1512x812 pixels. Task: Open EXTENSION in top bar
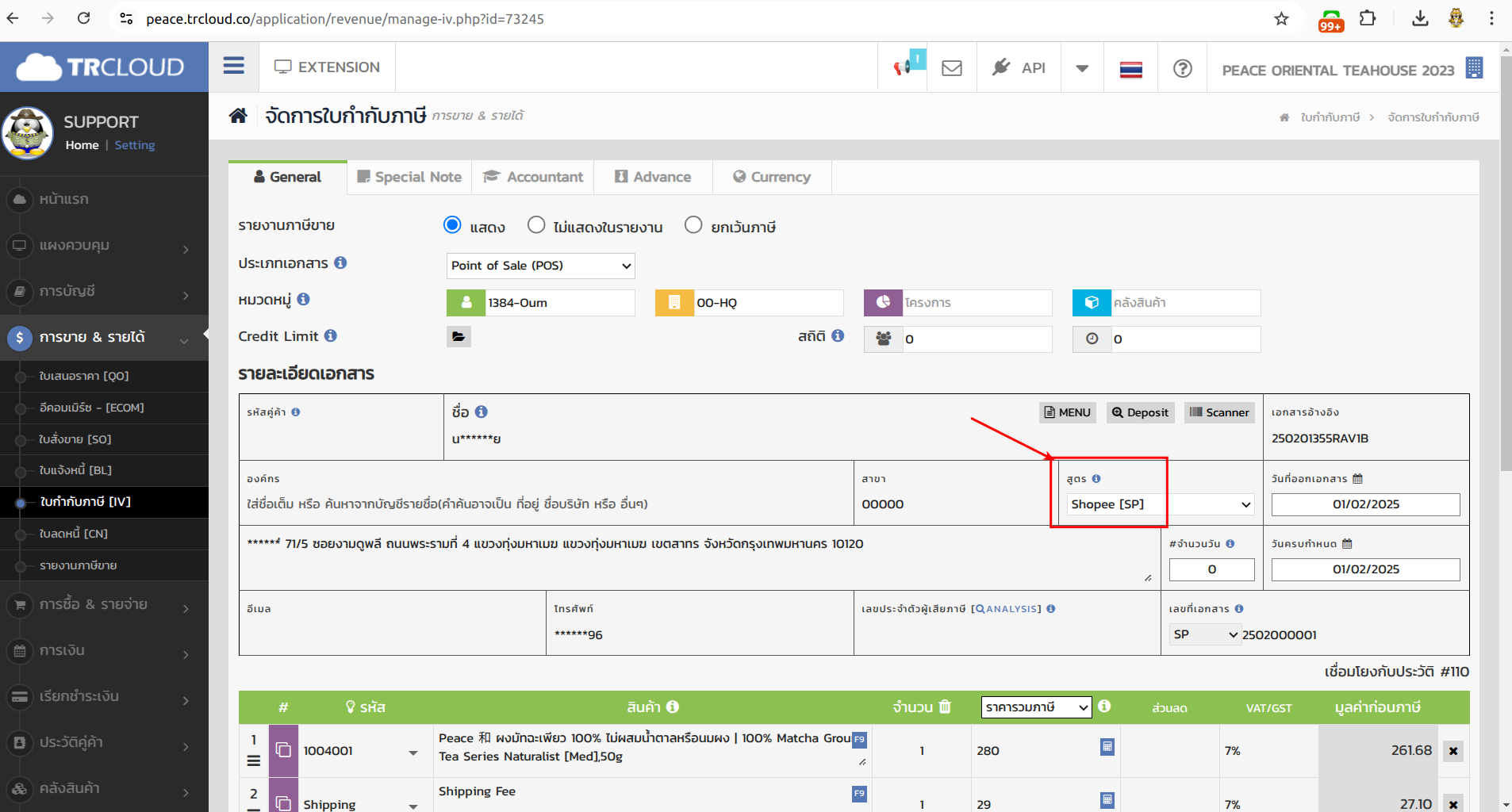(327, 67)
